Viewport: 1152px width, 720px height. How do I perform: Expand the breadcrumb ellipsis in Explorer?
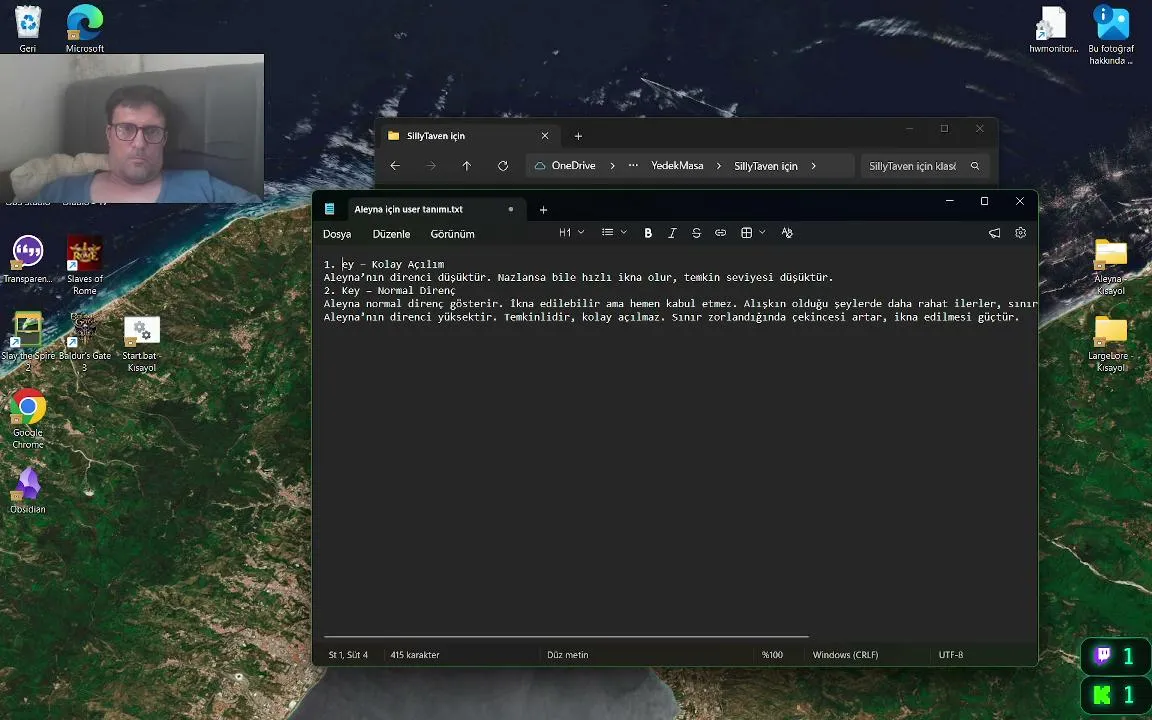tap(633, 165)
